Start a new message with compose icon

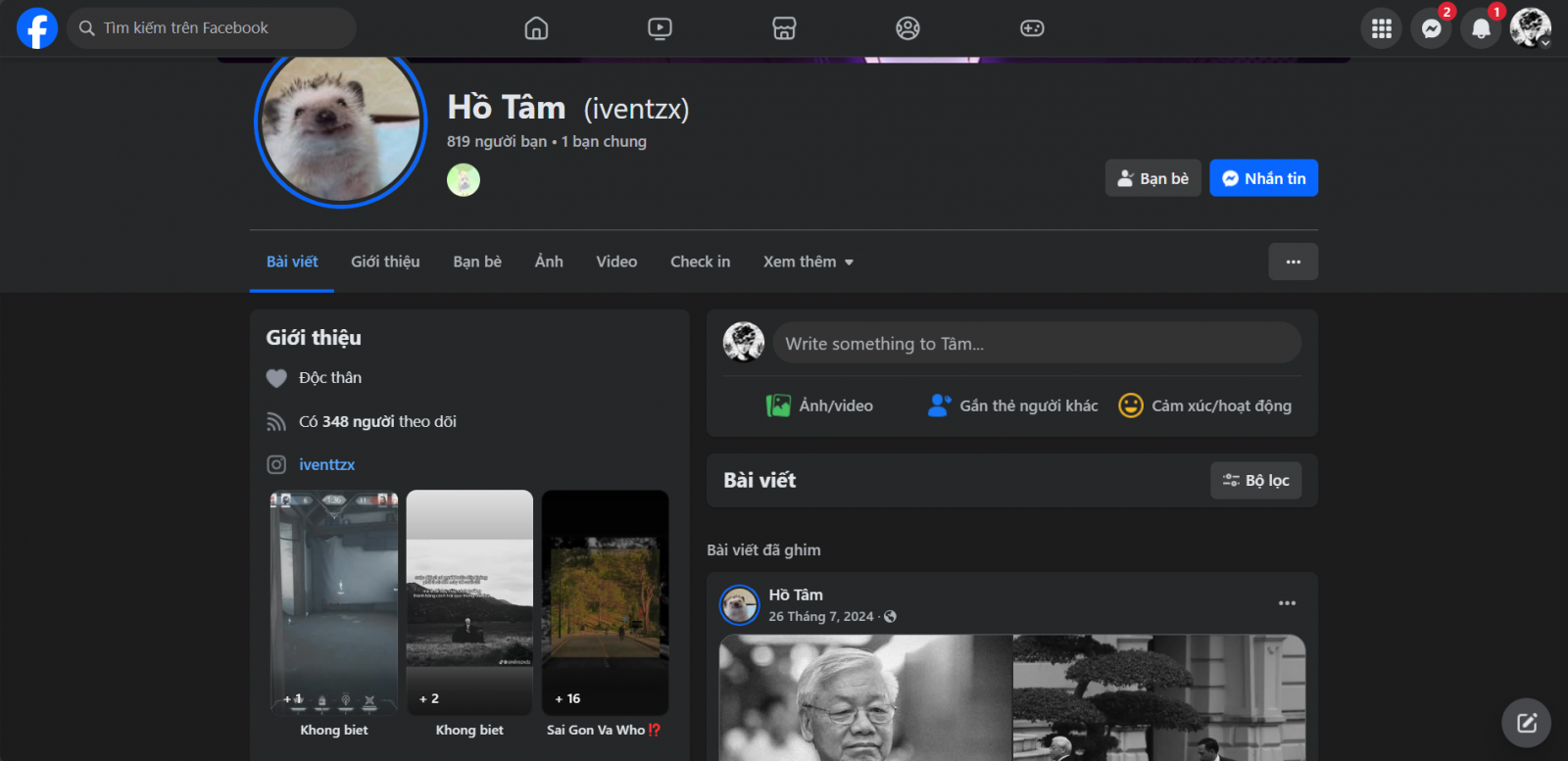tap(1526, 723)
